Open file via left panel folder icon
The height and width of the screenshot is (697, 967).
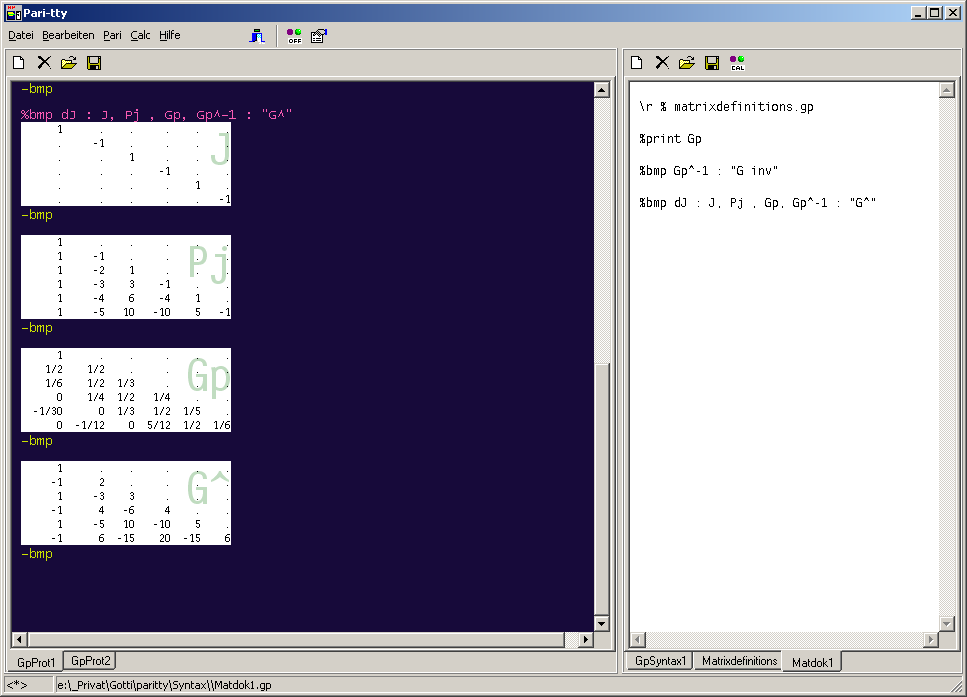click(69, 63)
